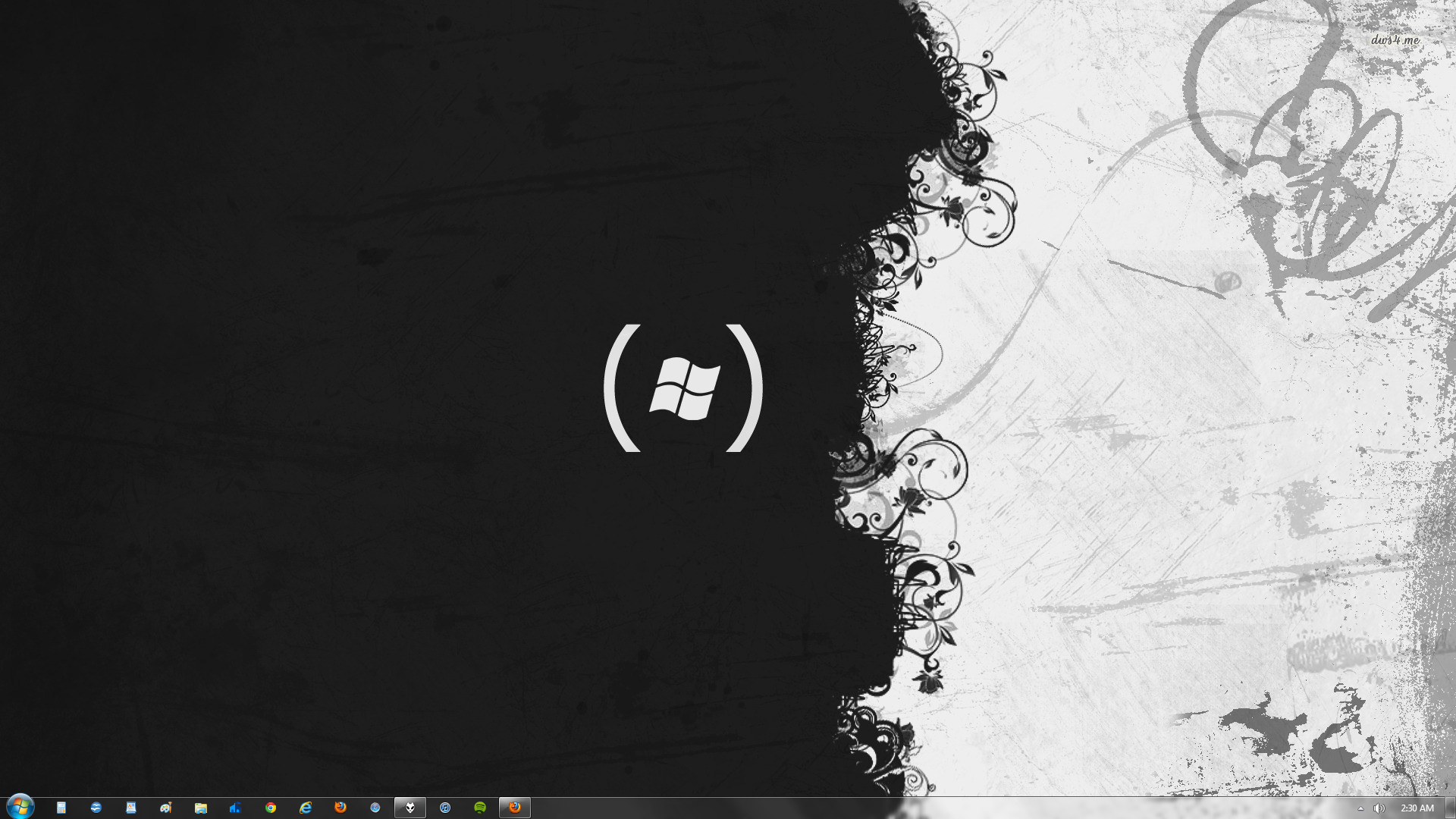Launch Safari compass icon in taskbar
The width and height of the screenshot is (1456, 819).
click(375, 808)
